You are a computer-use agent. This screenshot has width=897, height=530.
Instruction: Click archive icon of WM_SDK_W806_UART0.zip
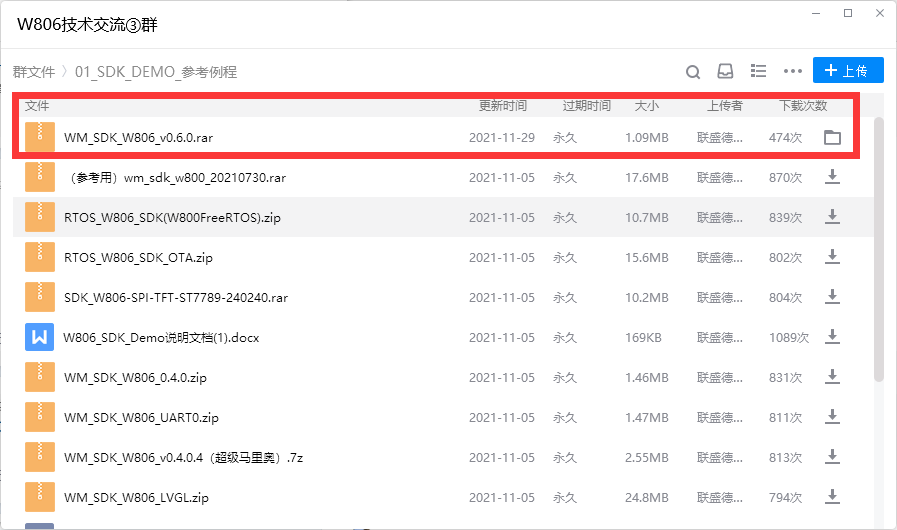coord(40,417)
